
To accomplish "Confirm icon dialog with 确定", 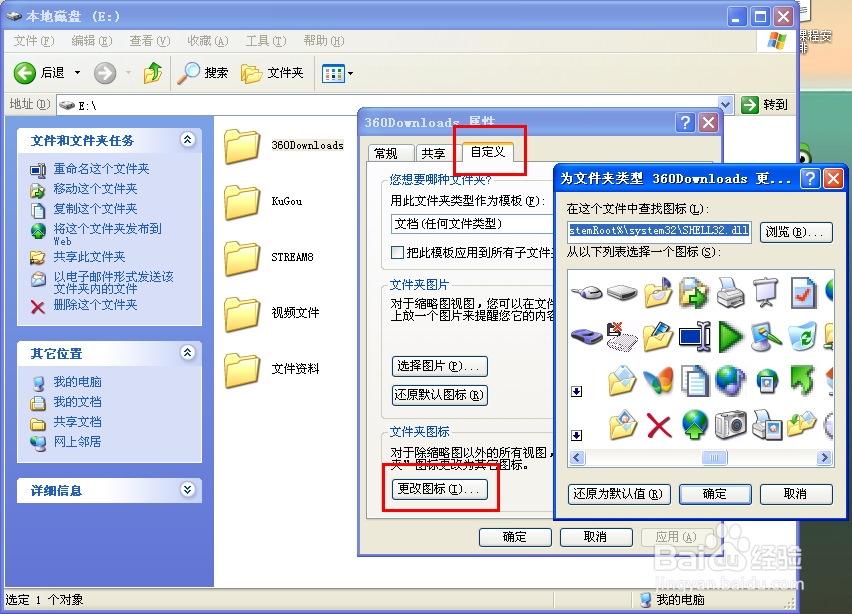I will (715, 494).
